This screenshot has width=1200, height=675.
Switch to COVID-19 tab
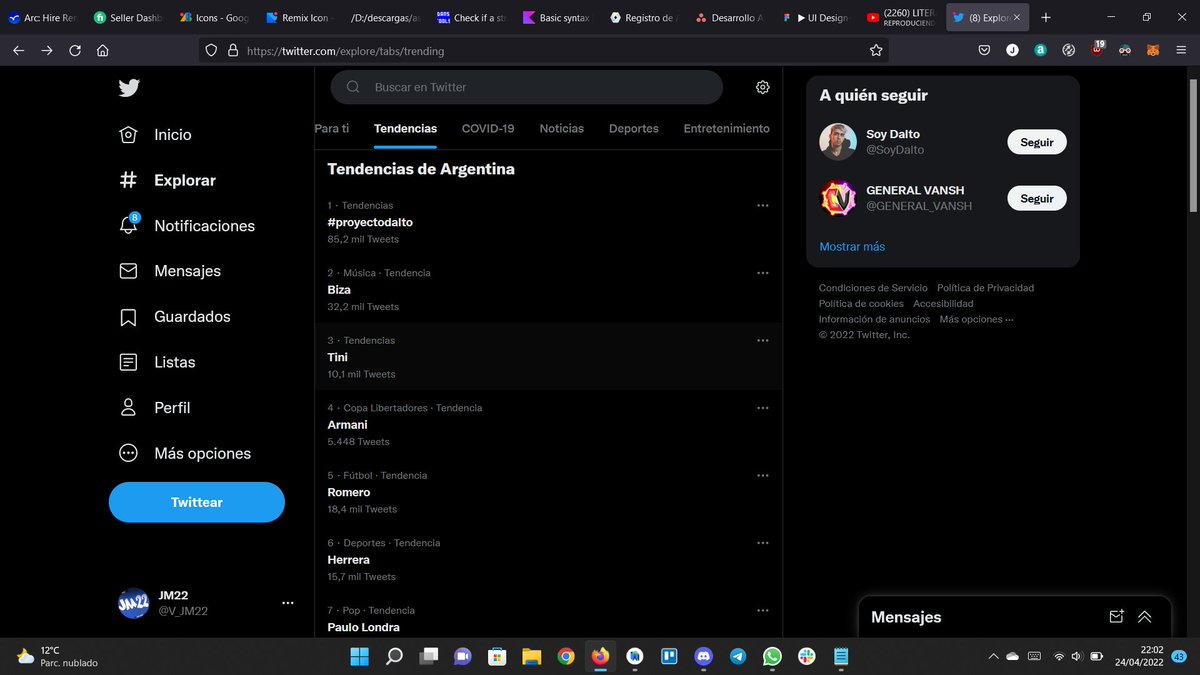(488, 128)
